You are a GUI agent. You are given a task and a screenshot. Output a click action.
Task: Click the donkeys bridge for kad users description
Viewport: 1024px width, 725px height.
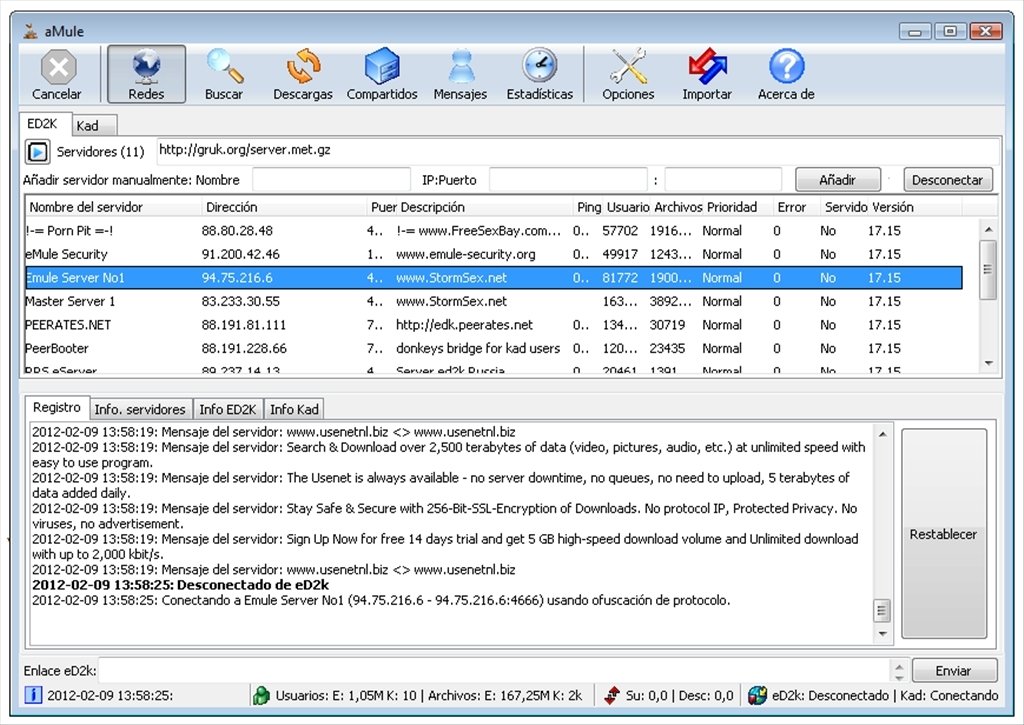(478, 348)
